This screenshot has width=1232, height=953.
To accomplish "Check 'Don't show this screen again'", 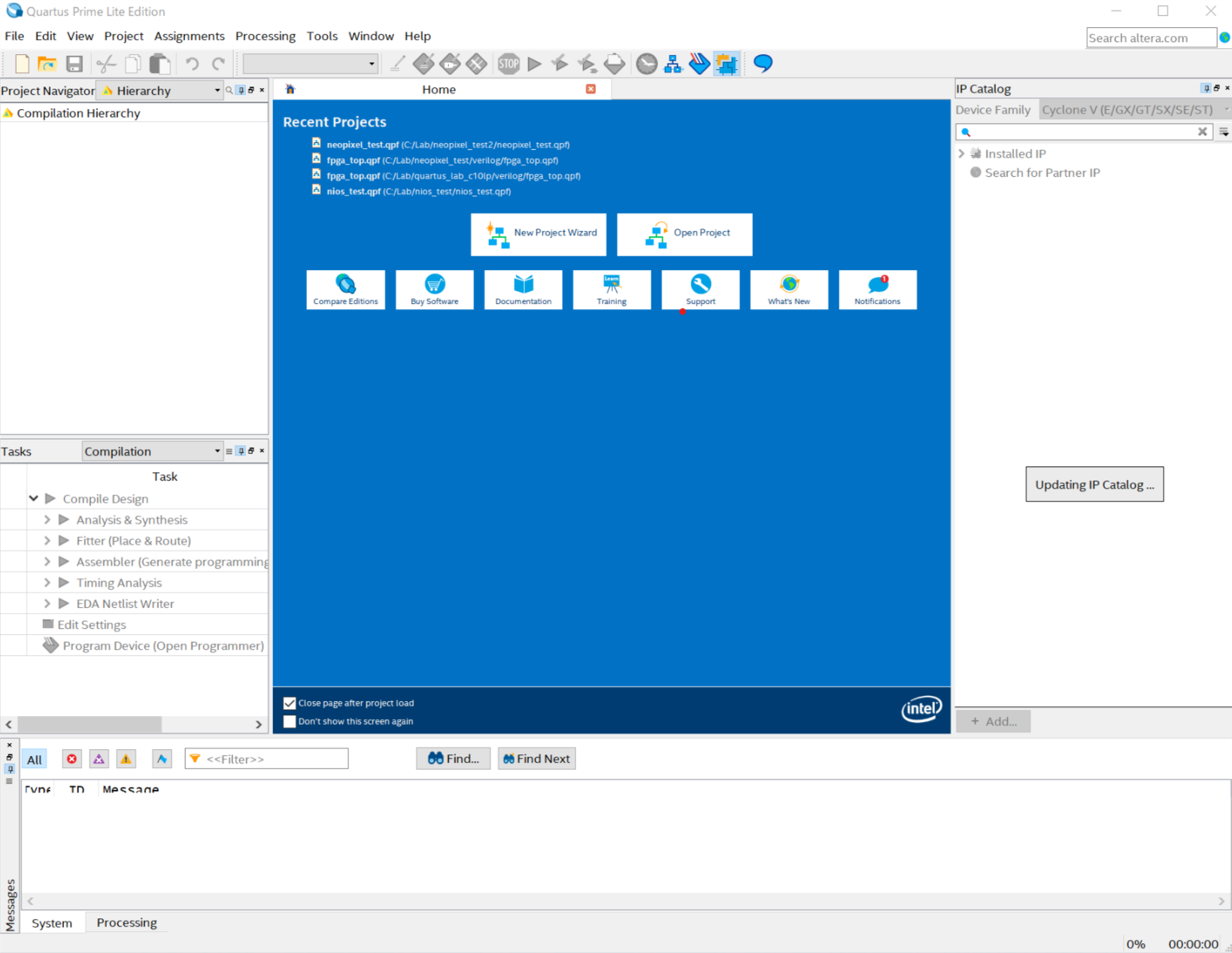I will [290, 721].
